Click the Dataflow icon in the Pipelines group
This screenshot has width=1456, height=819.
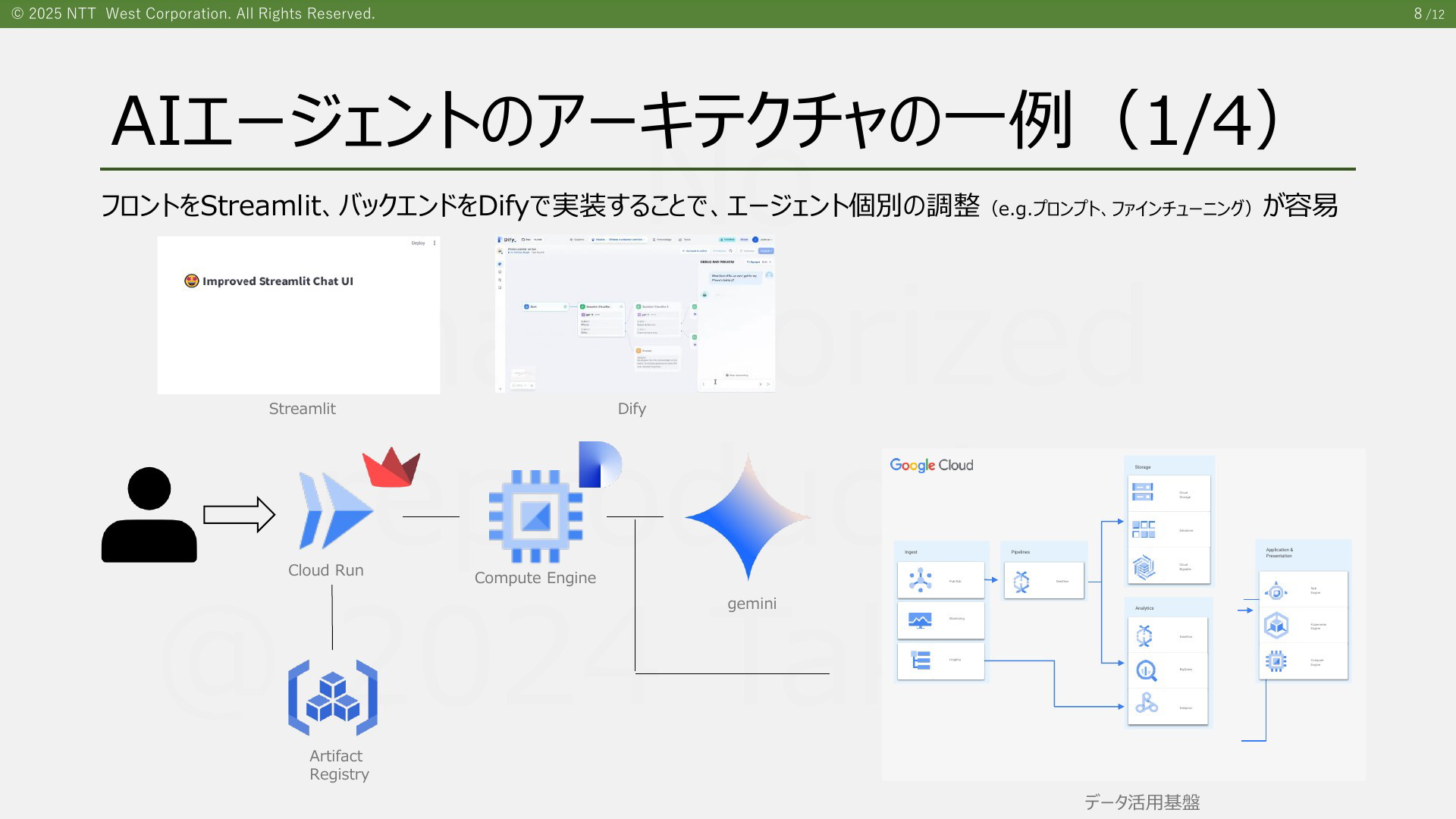pos(1021,582)
